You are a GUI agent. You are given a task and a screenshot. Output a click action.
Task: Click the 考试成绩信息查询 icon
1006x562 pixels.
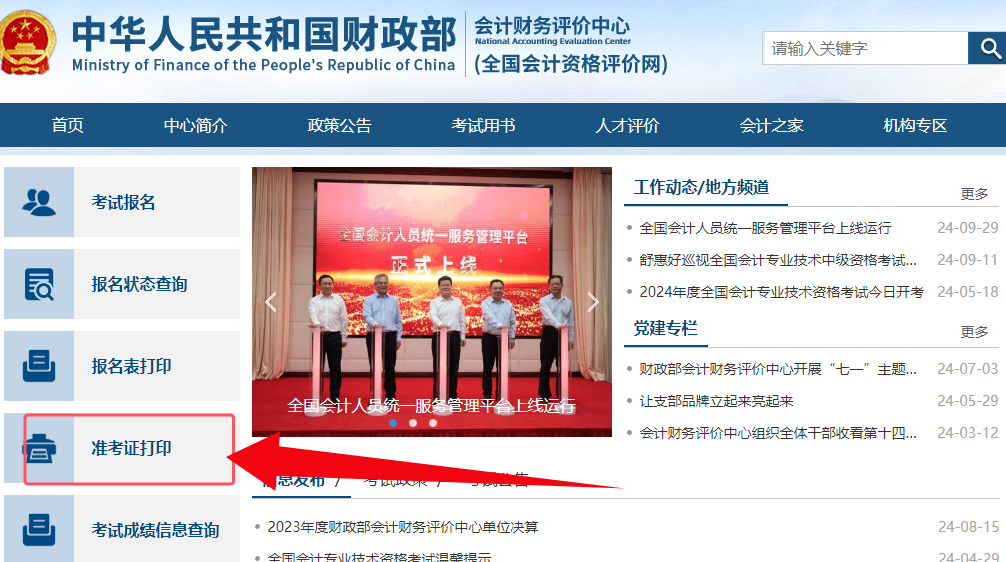pos(38,530)
